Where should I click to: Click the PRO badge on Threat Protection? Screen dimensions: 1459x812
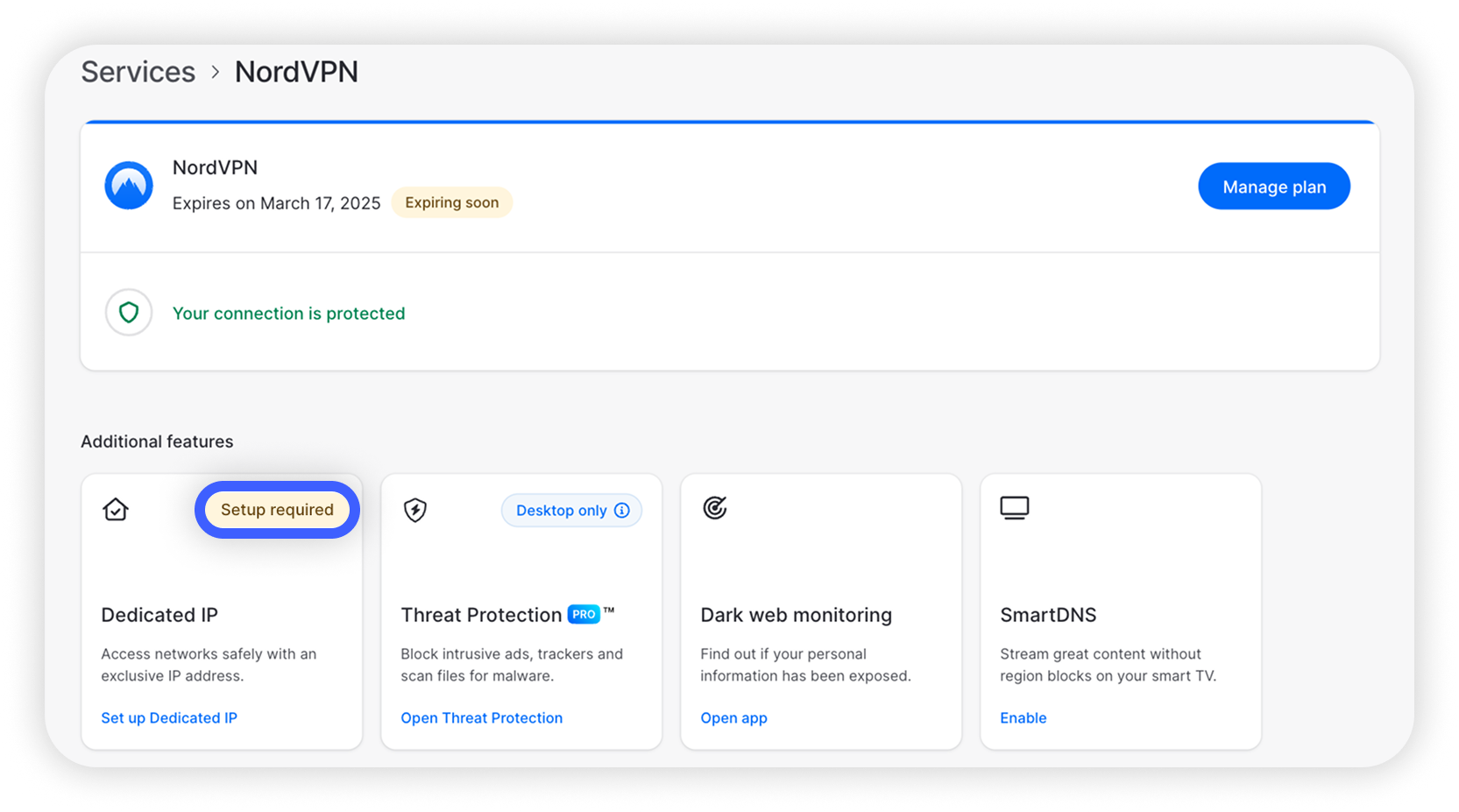(x=582, y=614)
